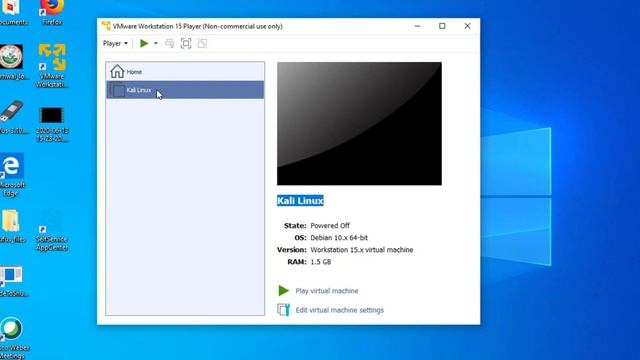
Task: Click Workstation 15.x virtual machine version text
Action: [362, 250]
